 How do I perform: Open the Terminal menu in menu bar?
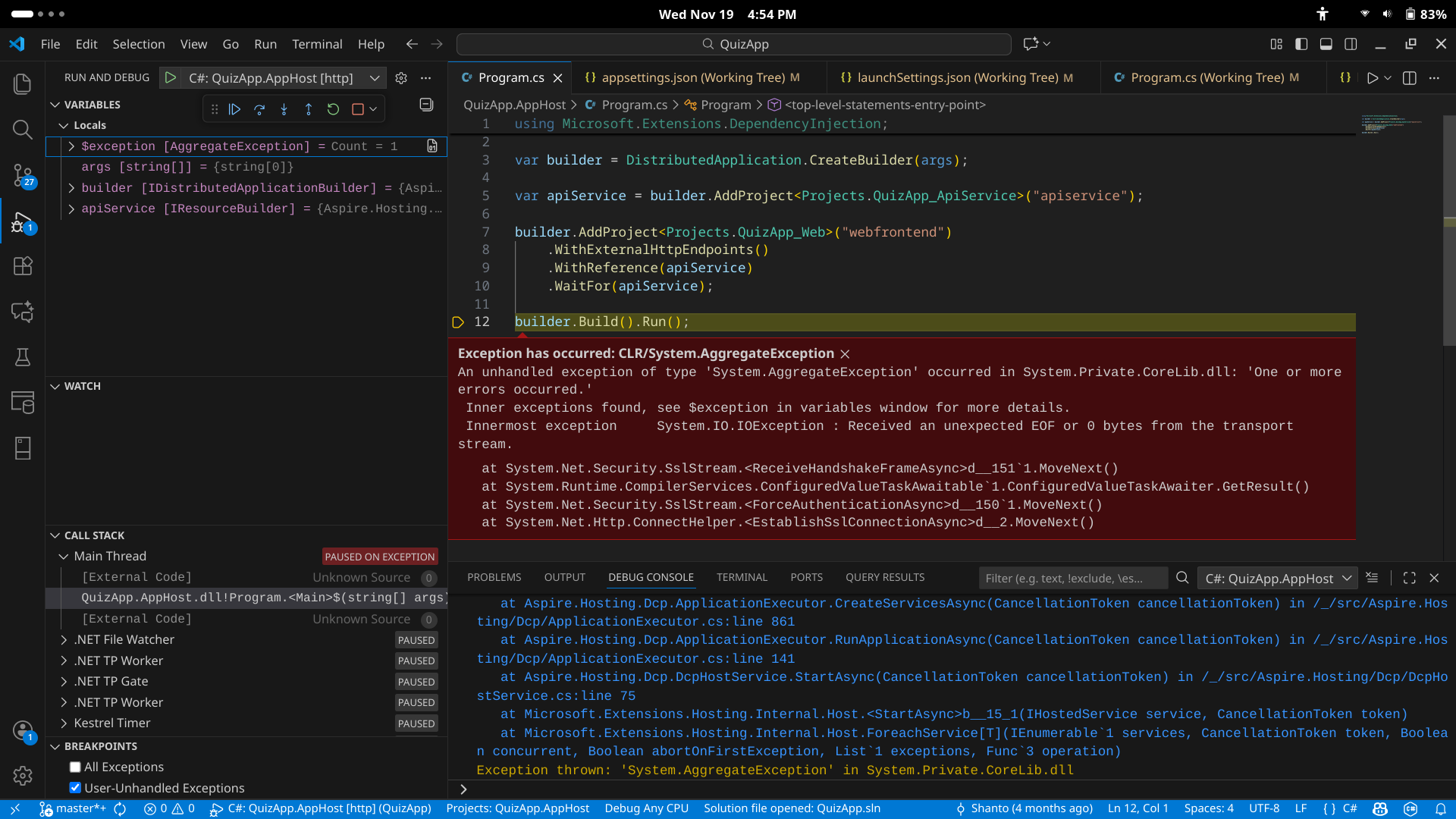click(316, 44)
